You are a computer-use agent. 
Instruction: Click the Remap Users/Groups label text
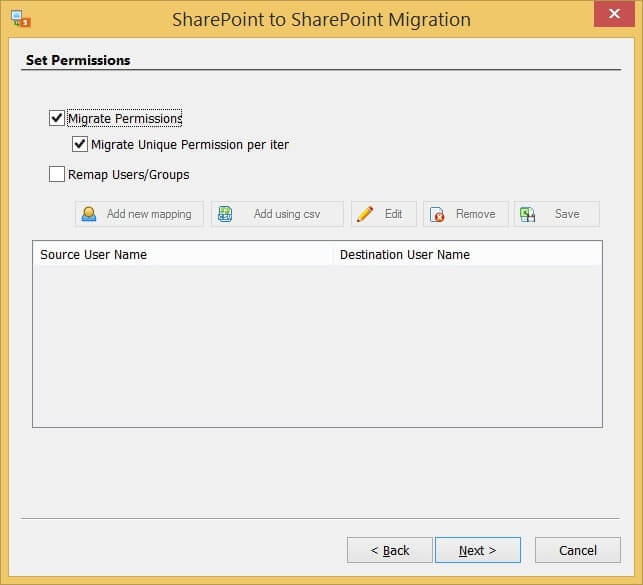click(x=128, y=175)
